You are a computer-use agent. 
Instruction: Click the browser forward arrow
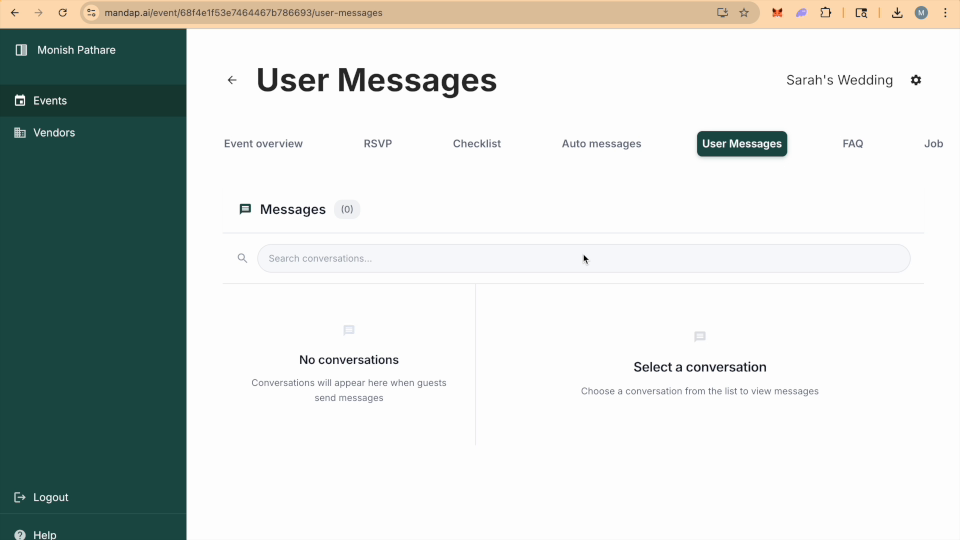39,12
